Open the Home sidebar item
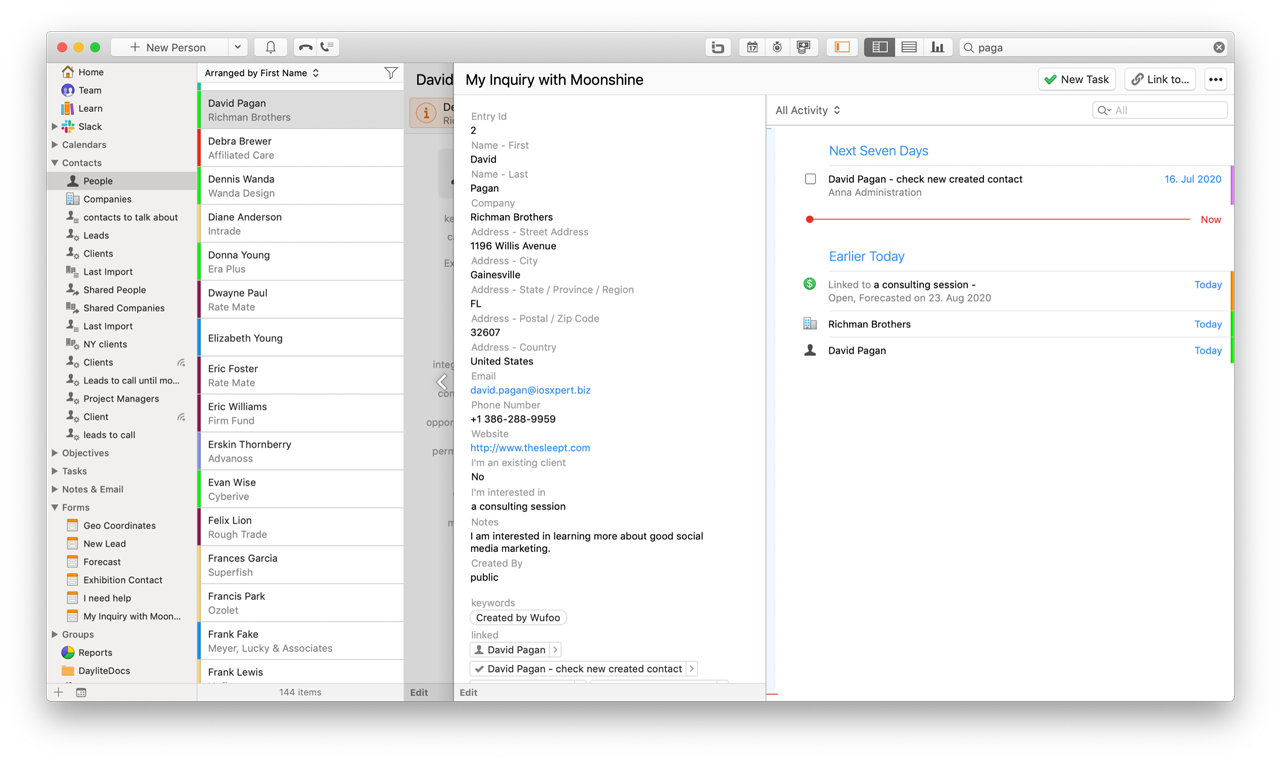Screen dimensions: 1280x762 (91, 72)
